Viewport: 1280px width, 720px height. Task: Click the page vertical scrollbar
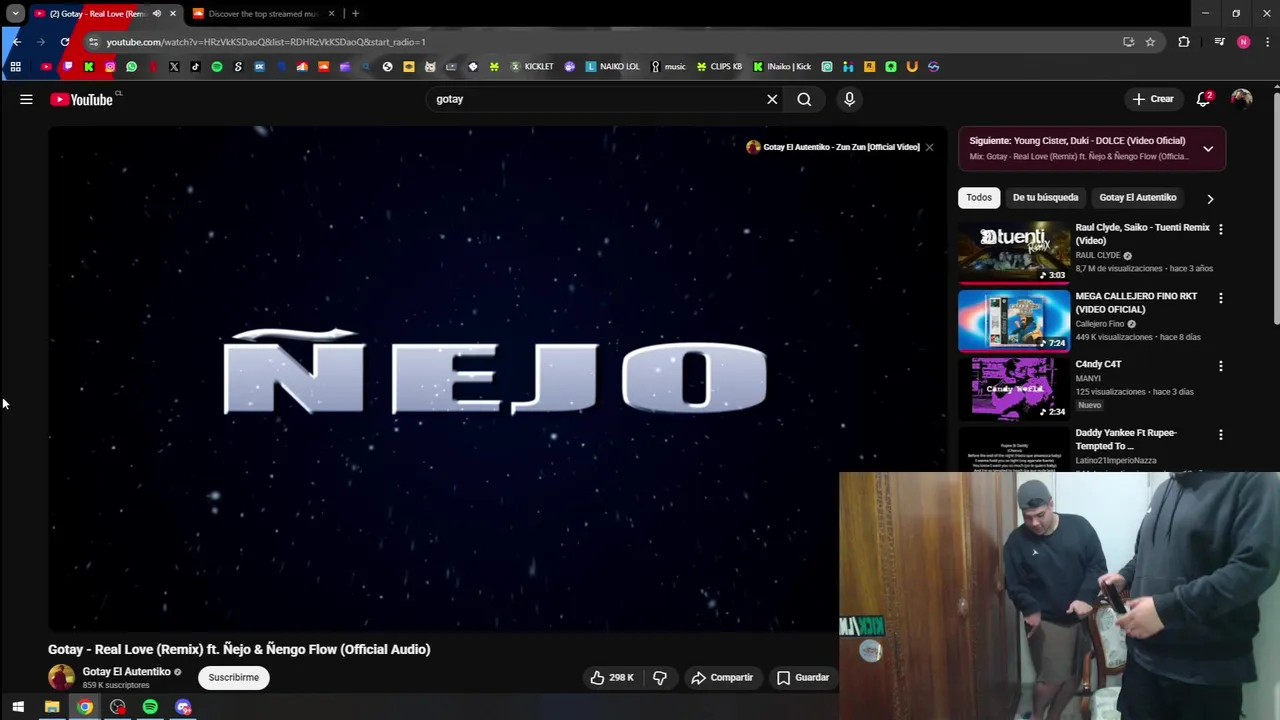[x=1276, y=210]
